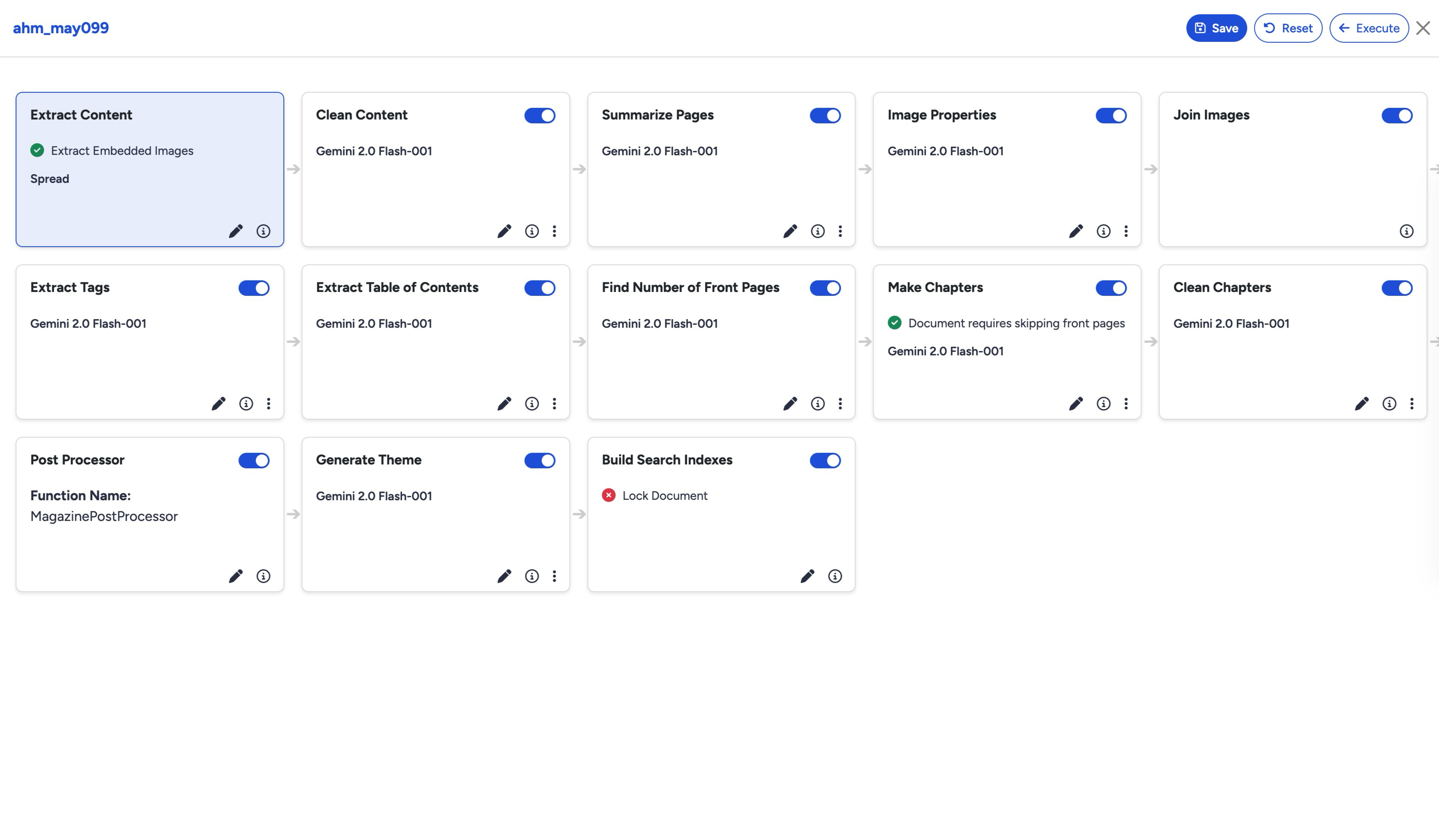The width and height of the screenshot is (1439, 840).
Task: Open the edit pencil on Summarize Pages
Action: point(790,231)
